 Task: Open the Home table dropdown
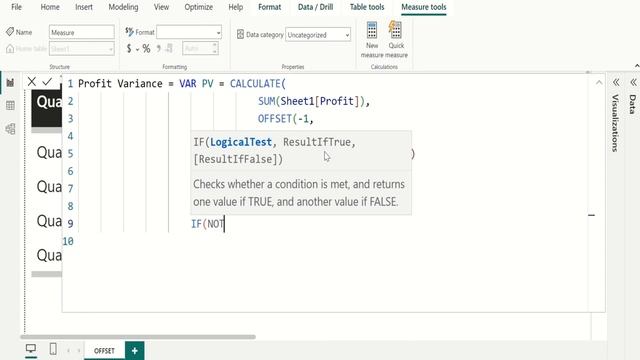click(x=82, y=49)
